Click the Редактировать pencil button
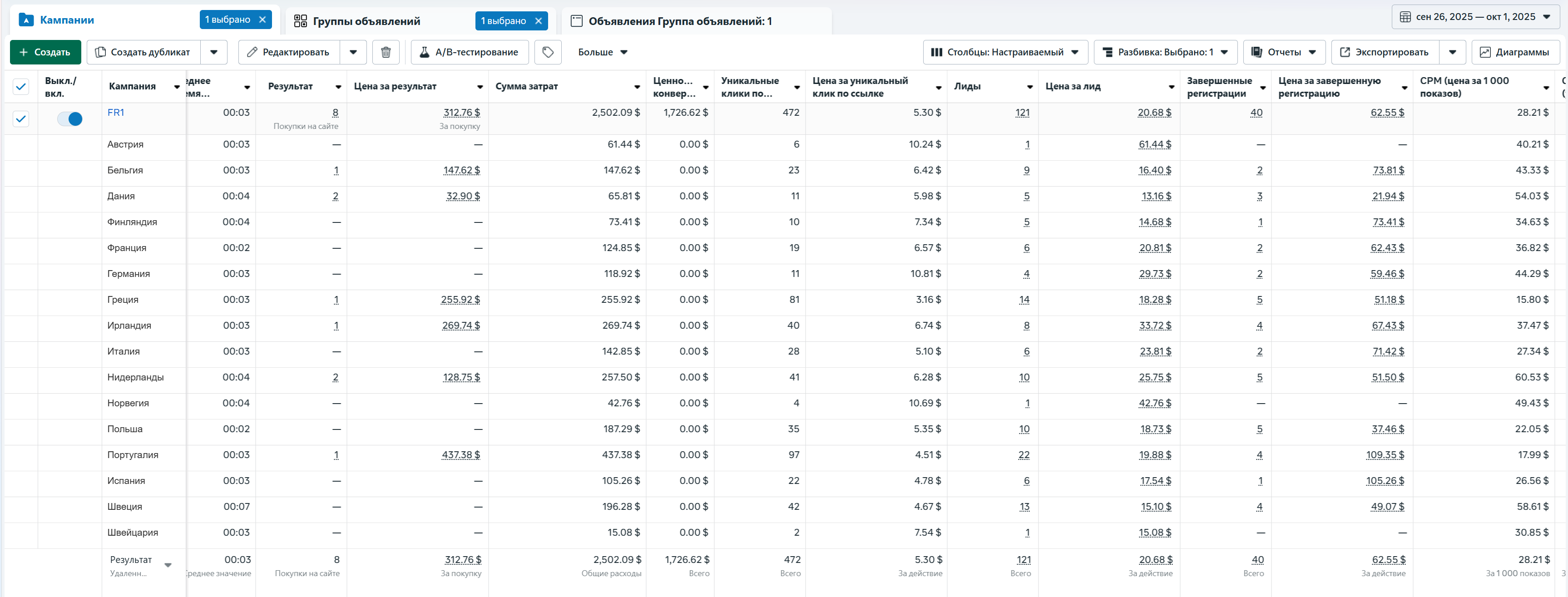Viewport: 1568px width, 597px height. 288,52
